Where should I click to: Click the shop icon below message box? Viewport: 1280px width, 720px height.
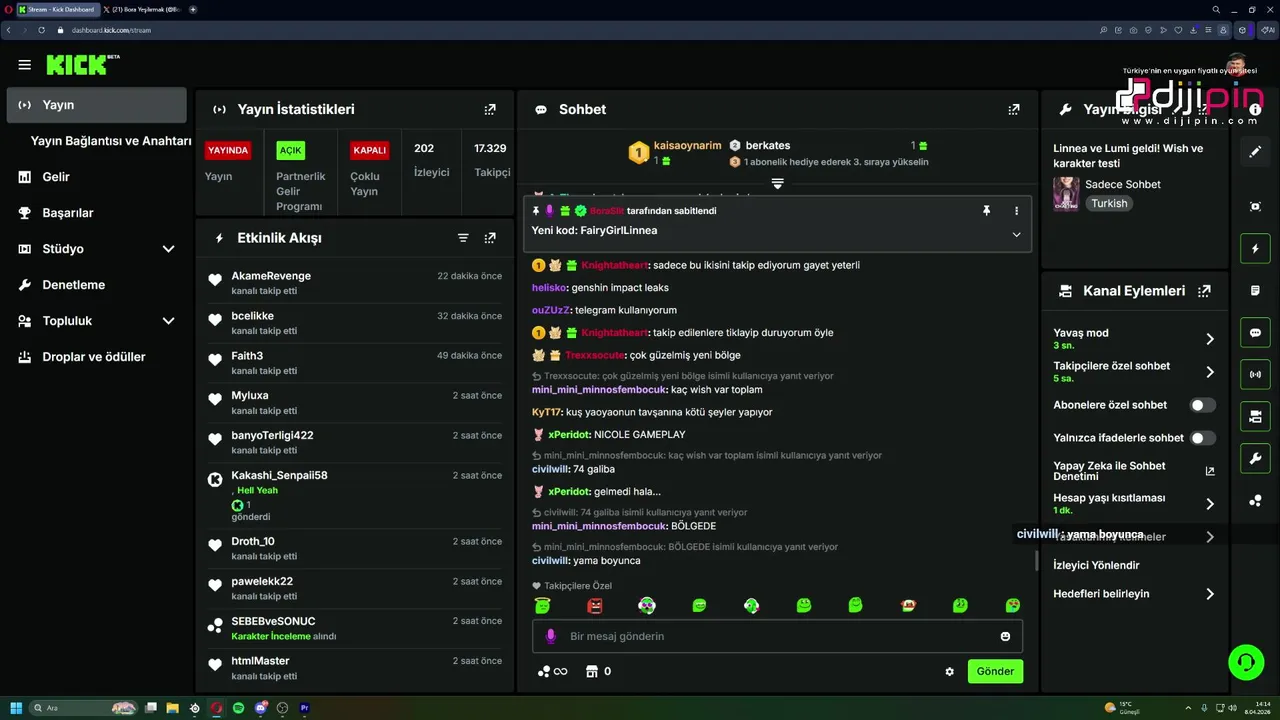(591, 671)
